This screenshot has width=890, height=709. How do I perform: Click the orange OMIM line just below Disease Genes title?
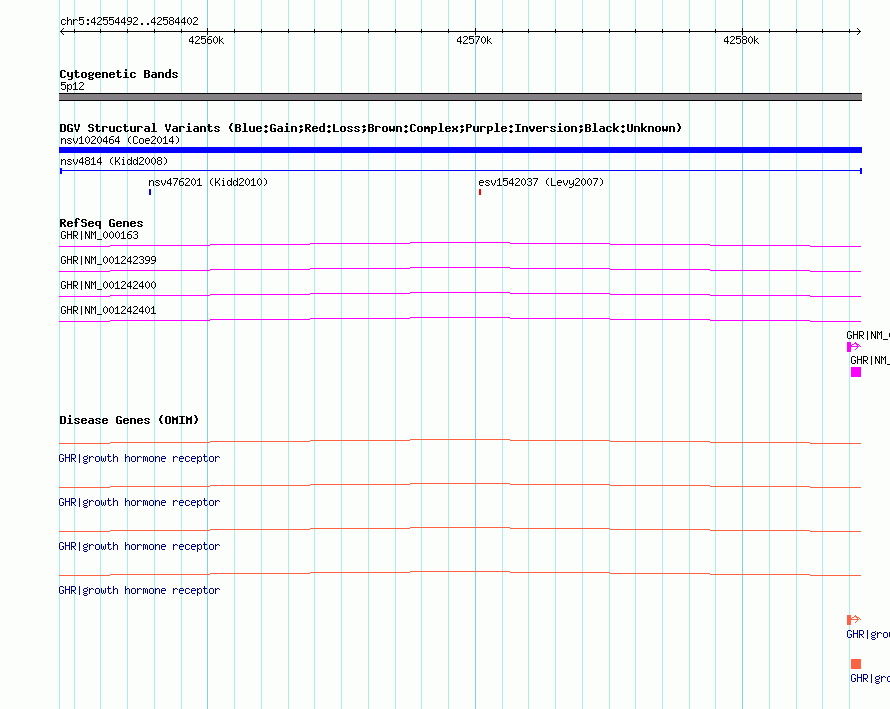[460, 441]
